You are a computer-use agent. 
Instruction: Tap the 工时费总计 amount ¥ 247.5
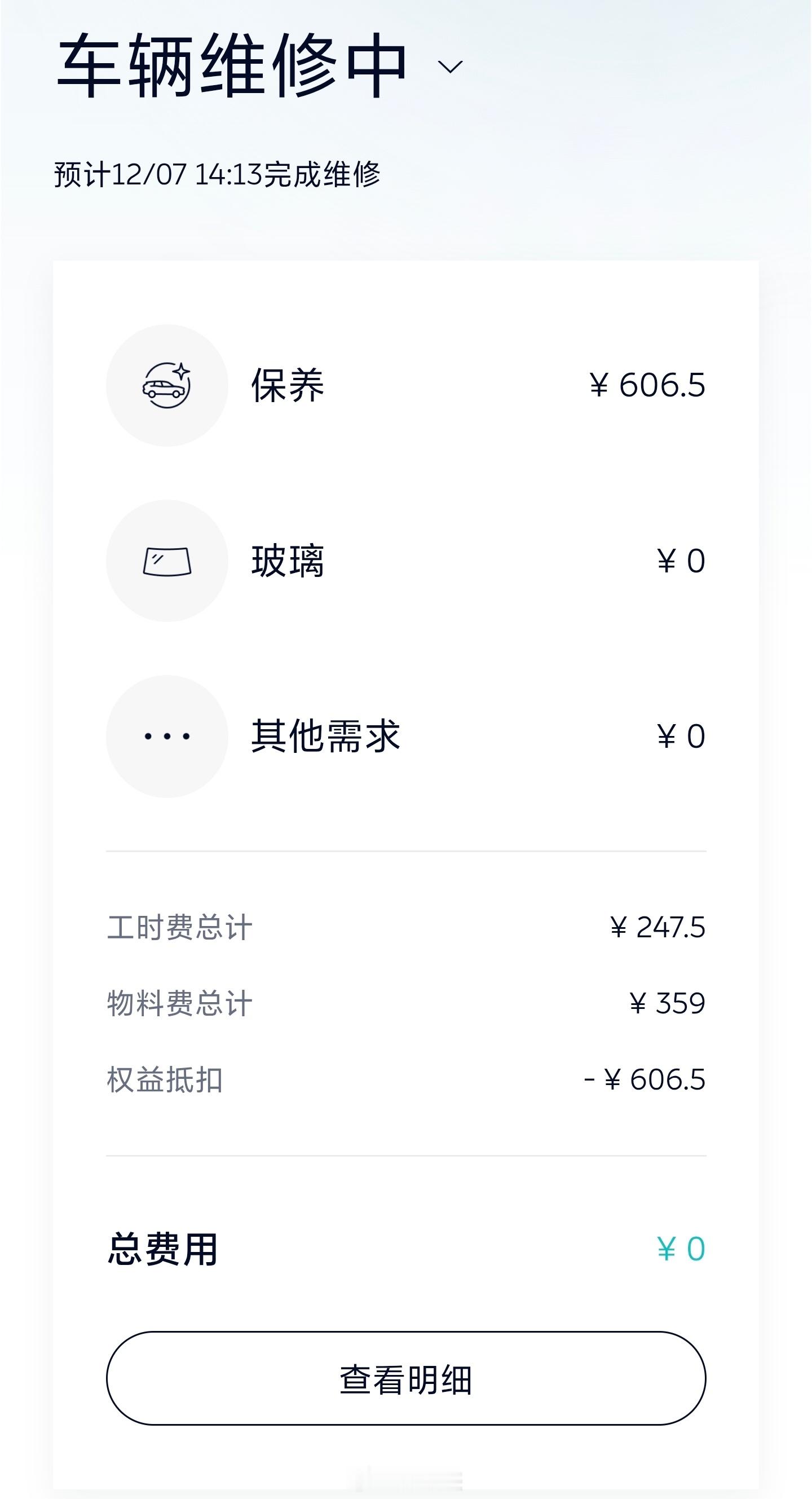point(657,928)
